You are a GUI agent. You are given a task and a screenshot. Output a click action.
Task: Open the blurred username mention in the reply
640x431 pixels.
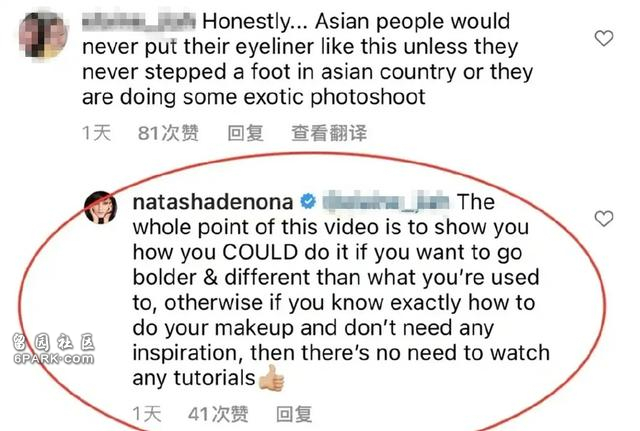coord(386,202)
